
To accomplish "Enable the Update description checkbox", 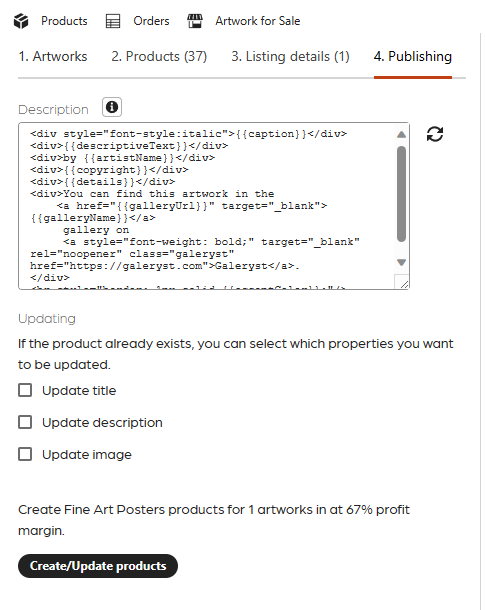I will pos(25,422).
